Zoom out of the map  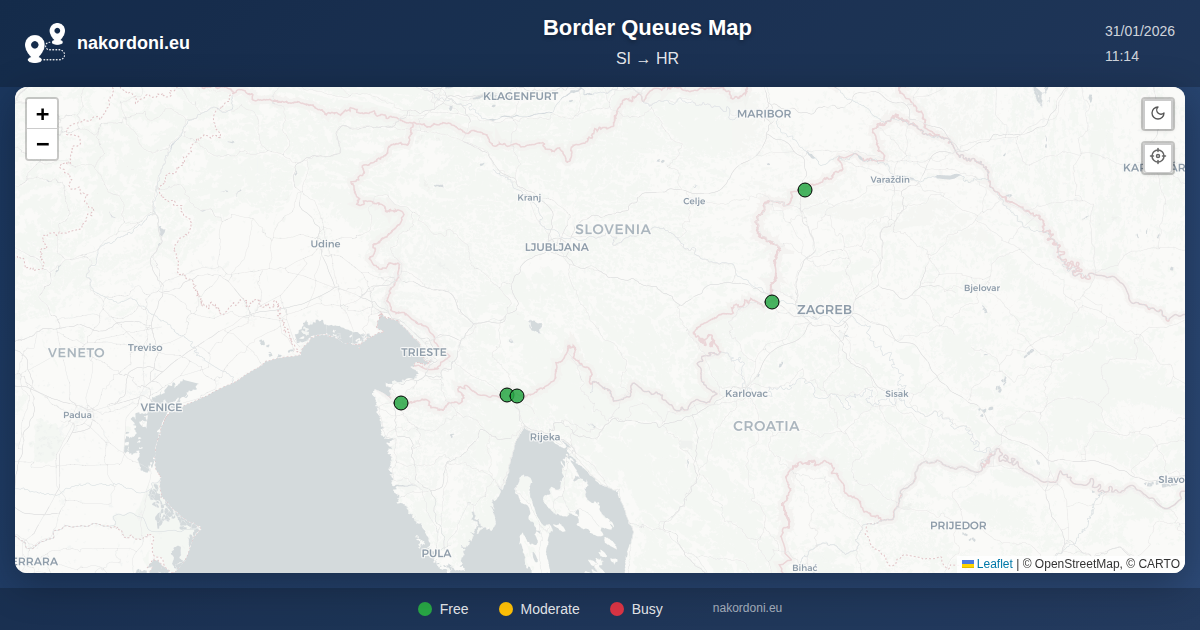click(42, 144)
